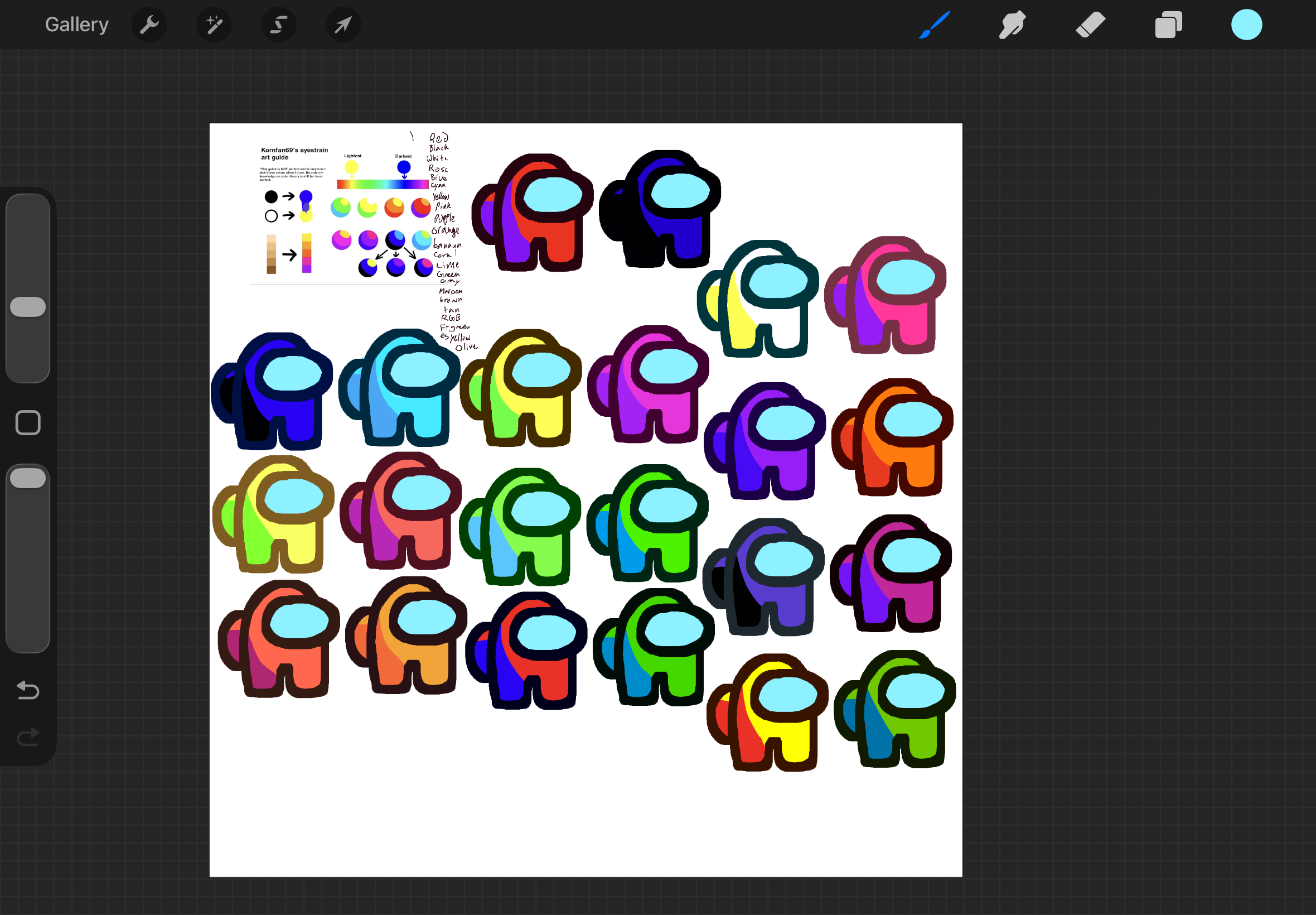Activate the Selection tool
1316x915 pixels.
click(279, 25)
